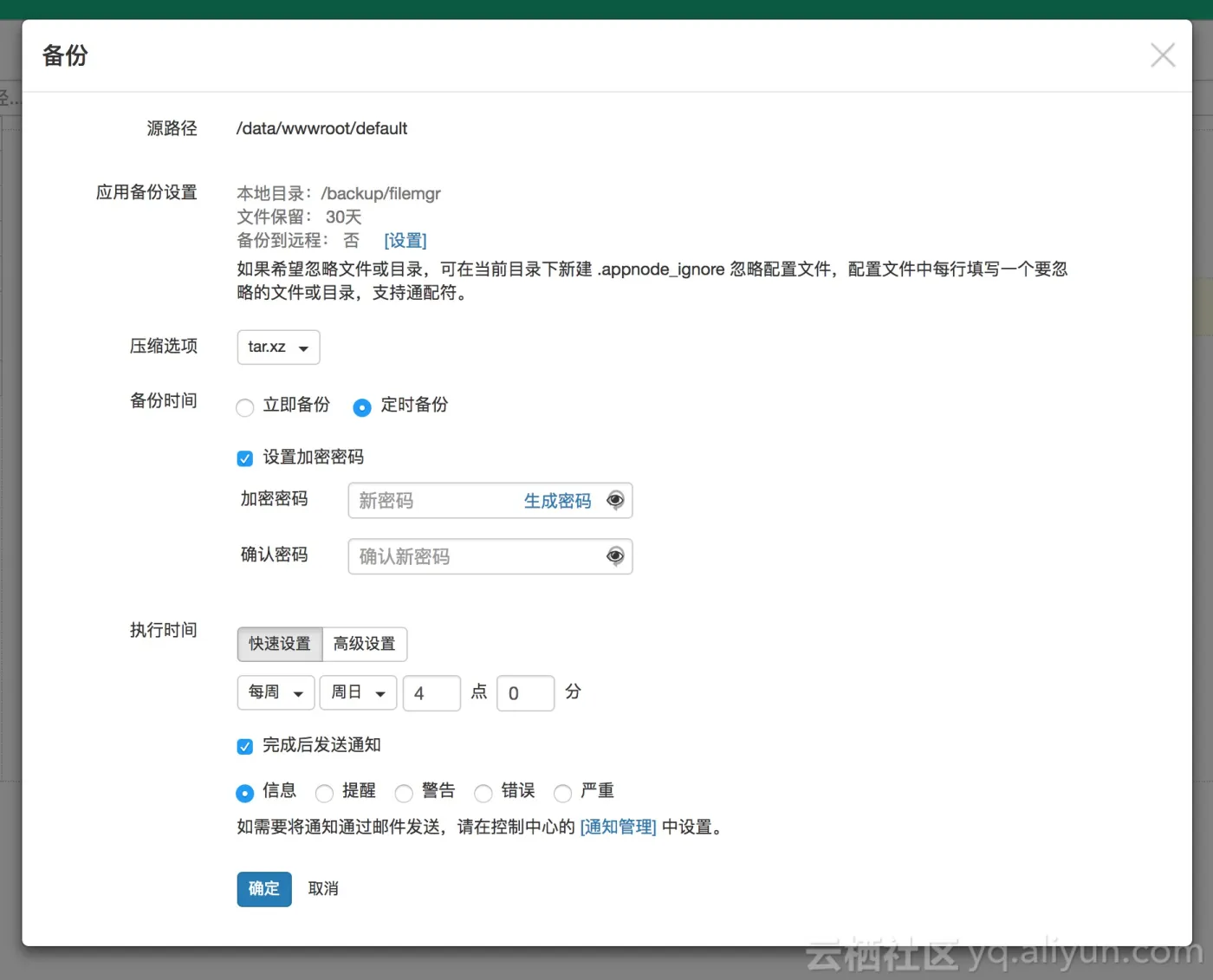Viewport: 1213px width, 980px height.
Task: Open the 周日 weekday dropdown
Action: [x=358, y=692]
